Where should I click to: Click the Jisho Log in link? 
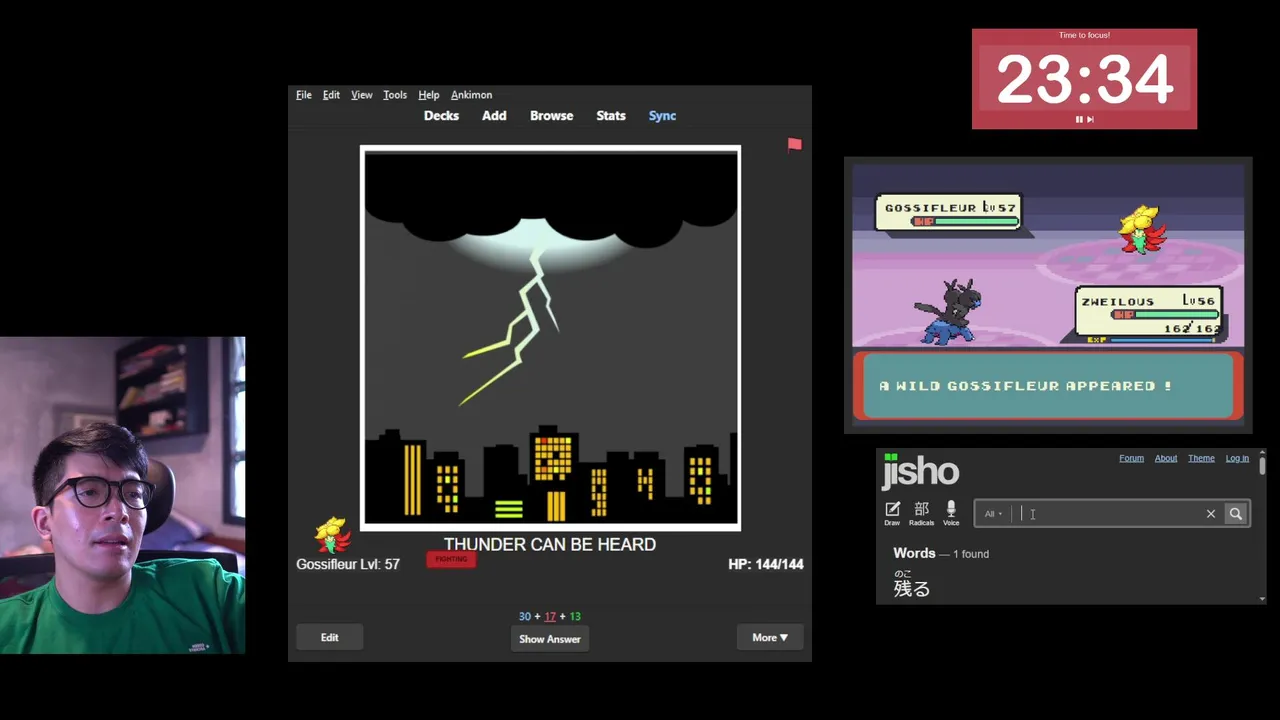point(1237,458)
